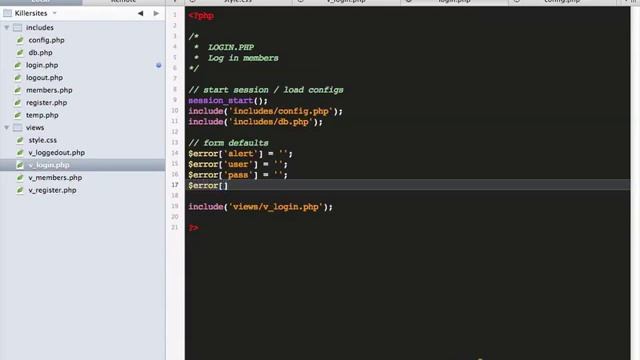
Task: Click the $error['alert'] code line
Action: pos(240,154)
